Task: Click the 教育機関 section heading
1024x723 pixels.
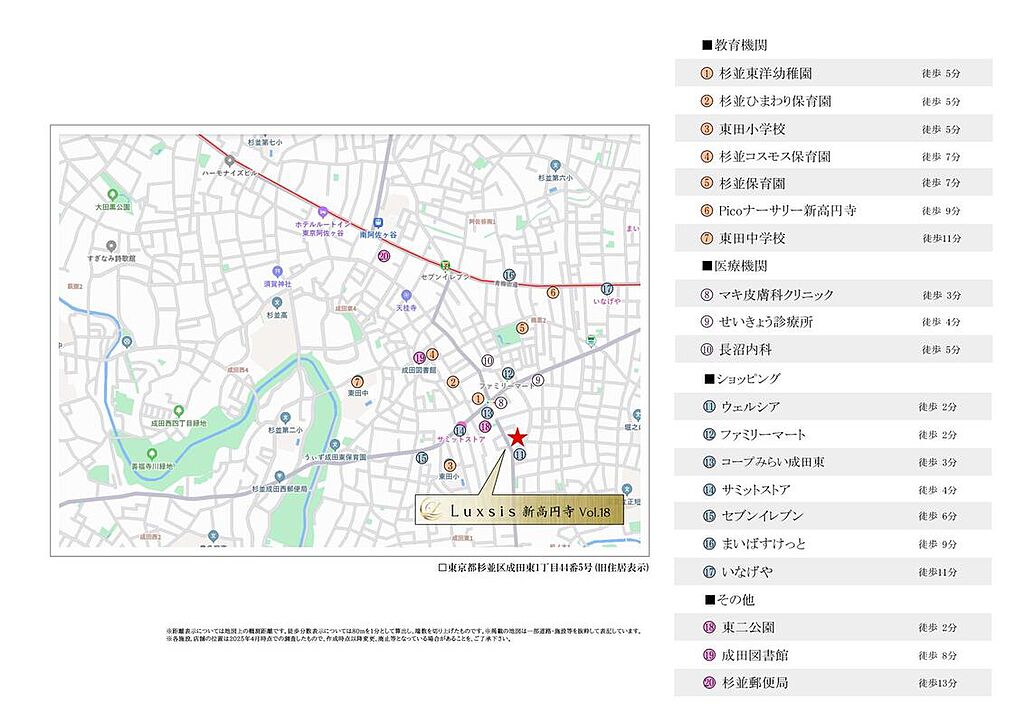Action: tap(735, 45)
